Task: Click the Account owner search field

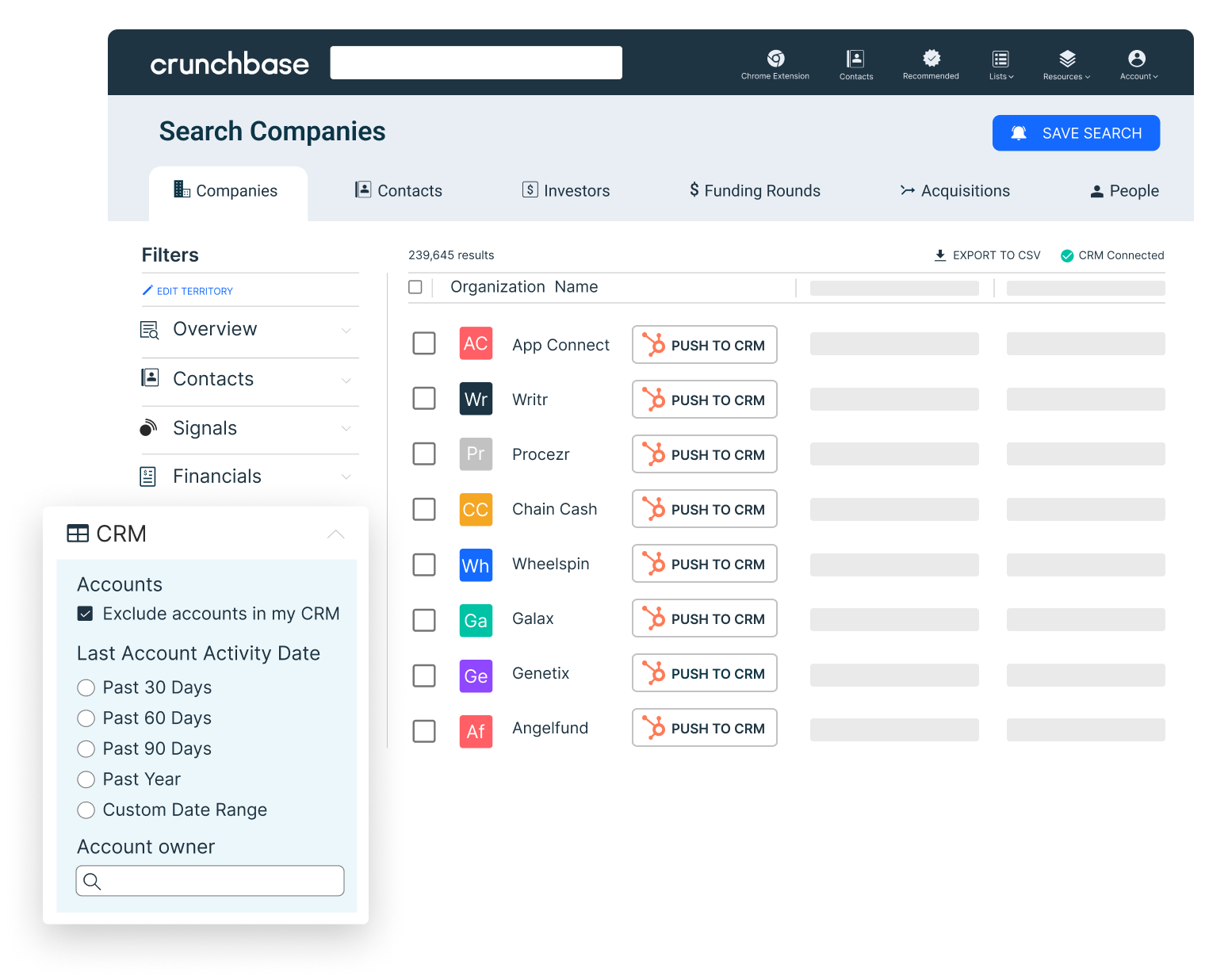Action: pos(210,881)
